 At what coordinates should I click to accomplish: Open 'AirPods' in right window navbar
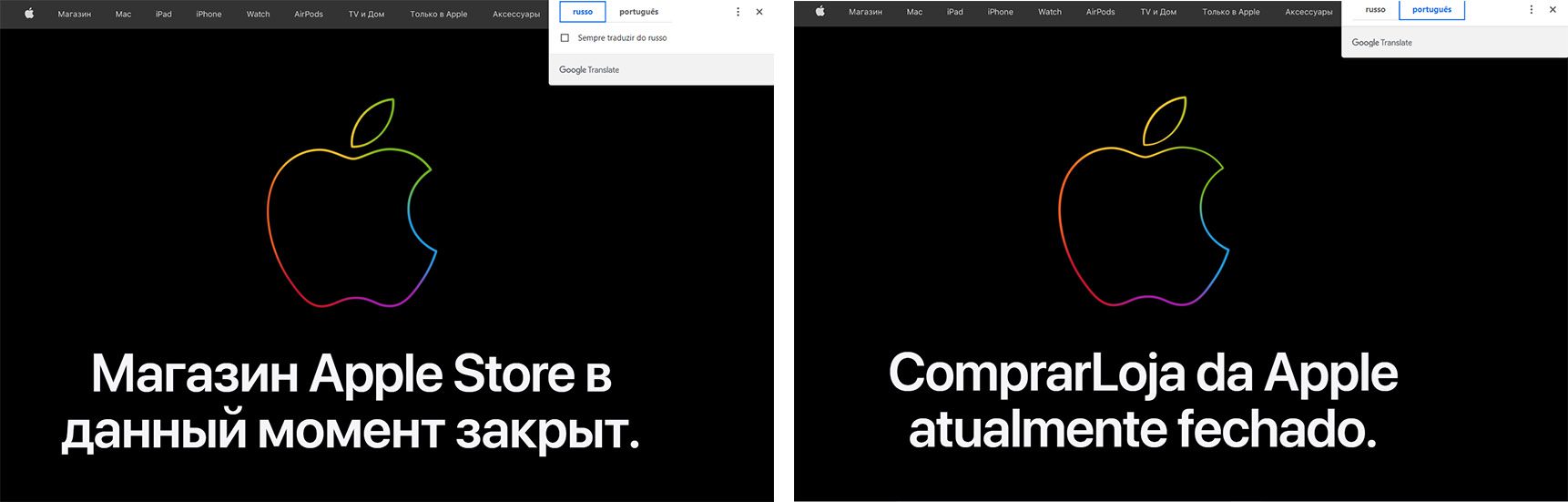(x=1101, y=12)
